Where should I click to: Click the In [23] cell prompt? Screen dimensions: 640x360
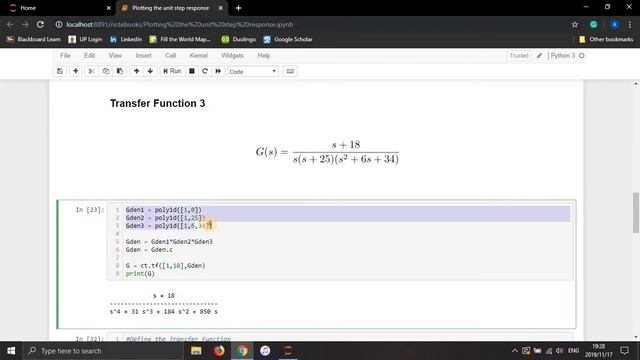90,210
